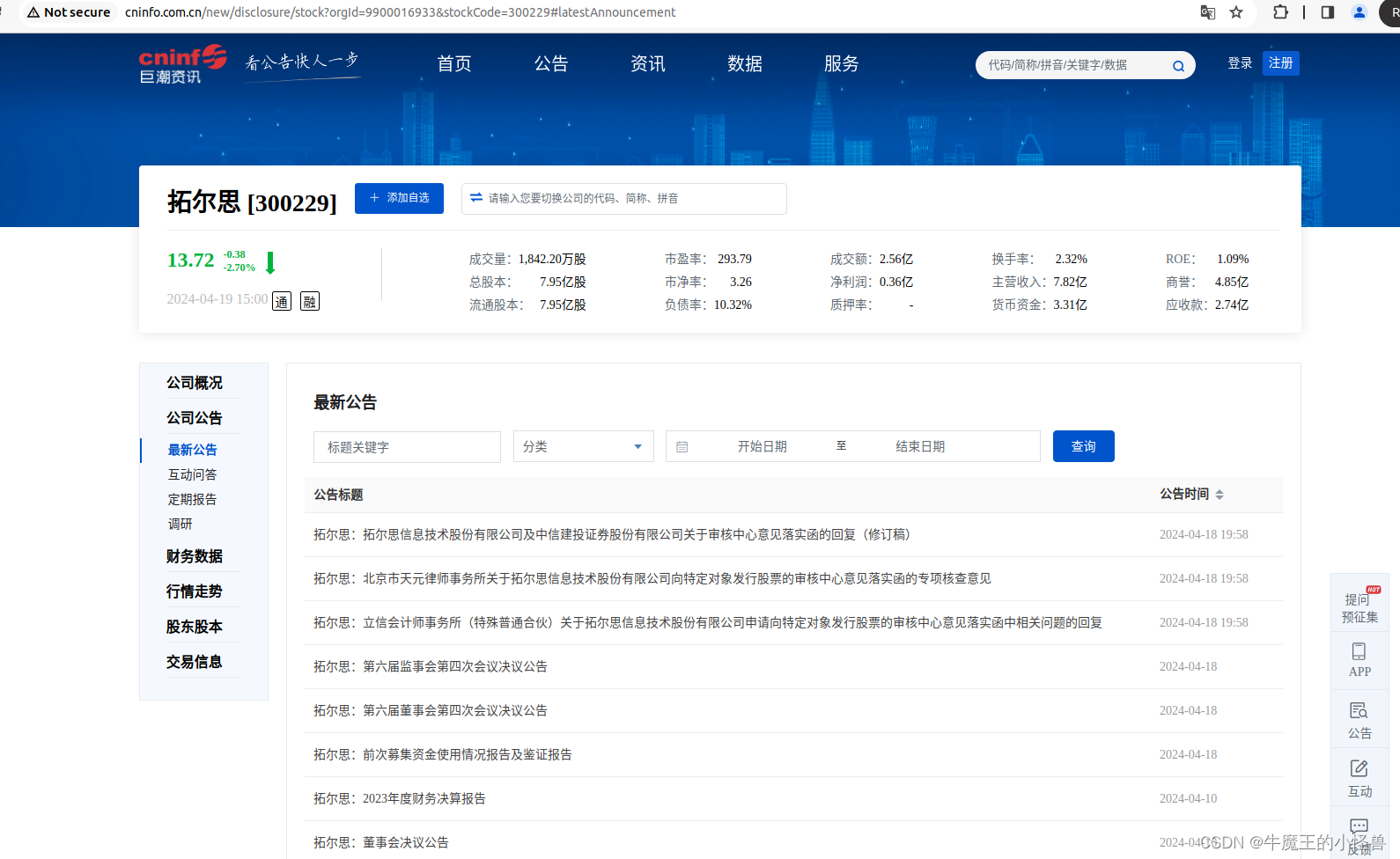1400x859 pixels.
Task: Focus the 标题关键字 input
Action: 407,447
